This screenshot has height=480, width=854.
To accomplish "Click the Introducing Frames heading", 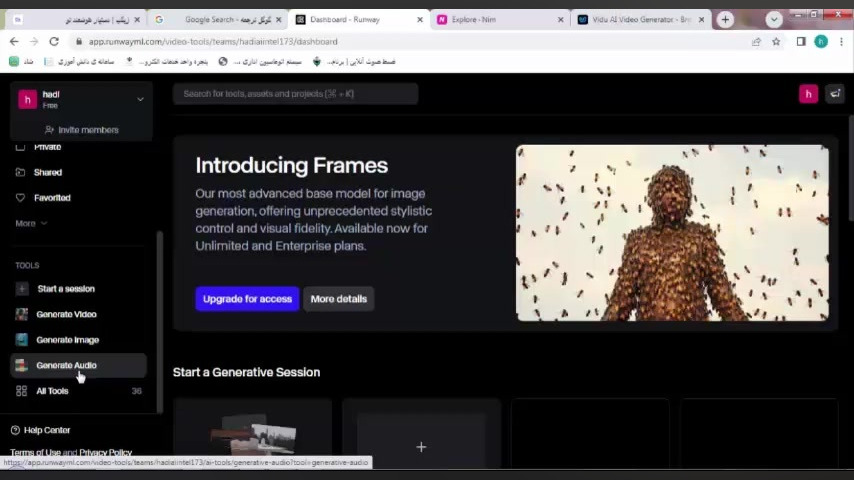I will click(x=291, y=166).
